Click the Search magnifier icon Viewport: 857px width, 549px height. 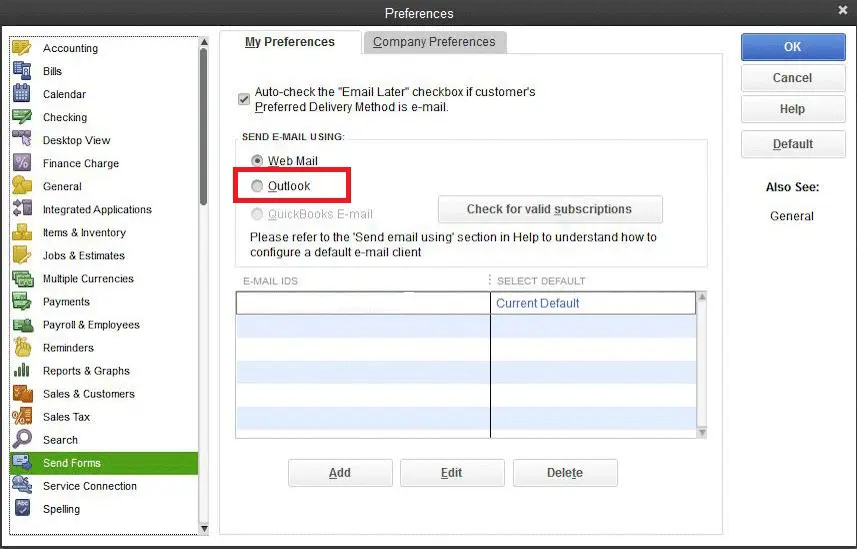coord(22,439)
